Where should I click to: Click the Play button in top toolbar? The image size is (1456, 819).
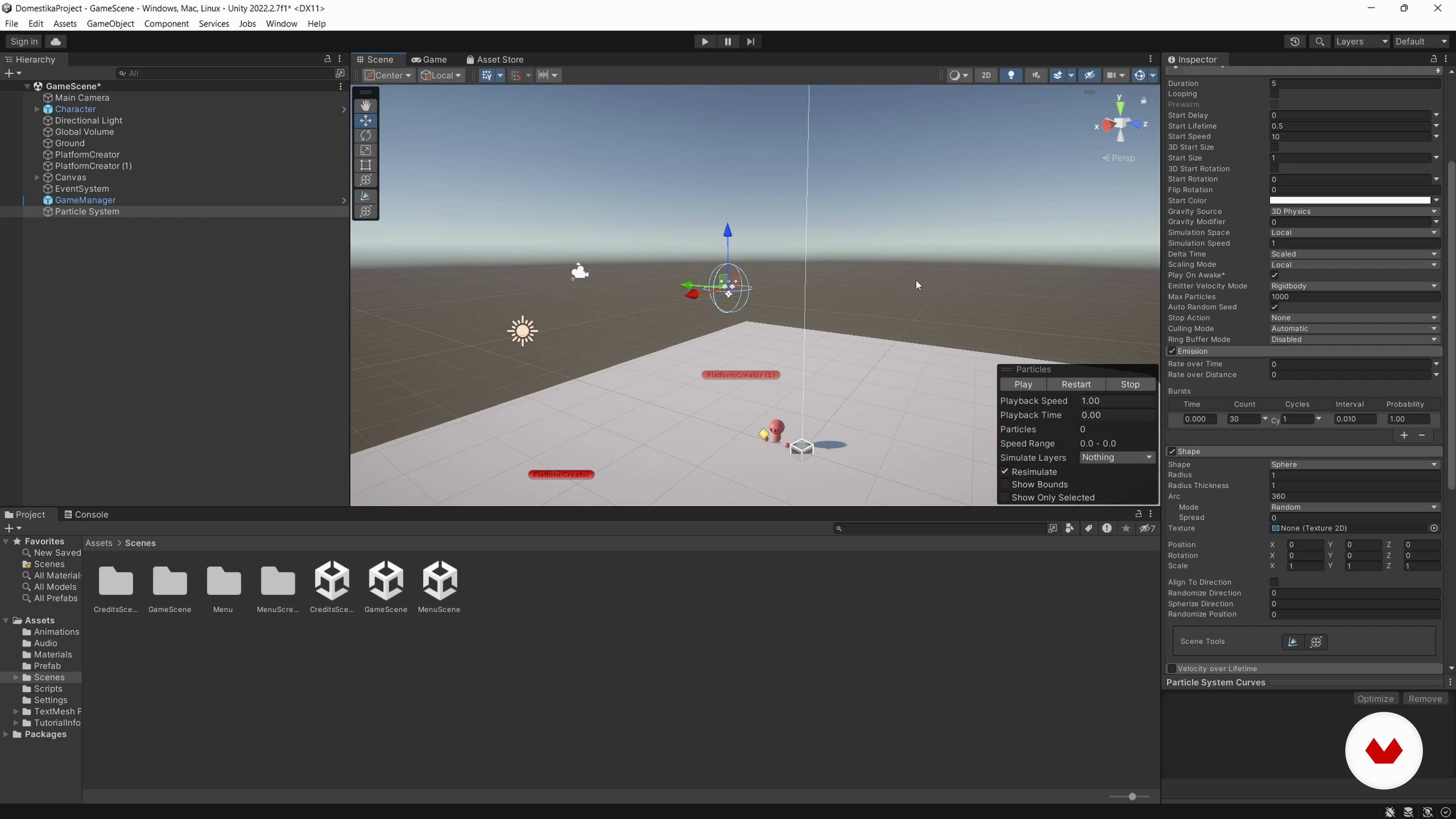point(705,41)
